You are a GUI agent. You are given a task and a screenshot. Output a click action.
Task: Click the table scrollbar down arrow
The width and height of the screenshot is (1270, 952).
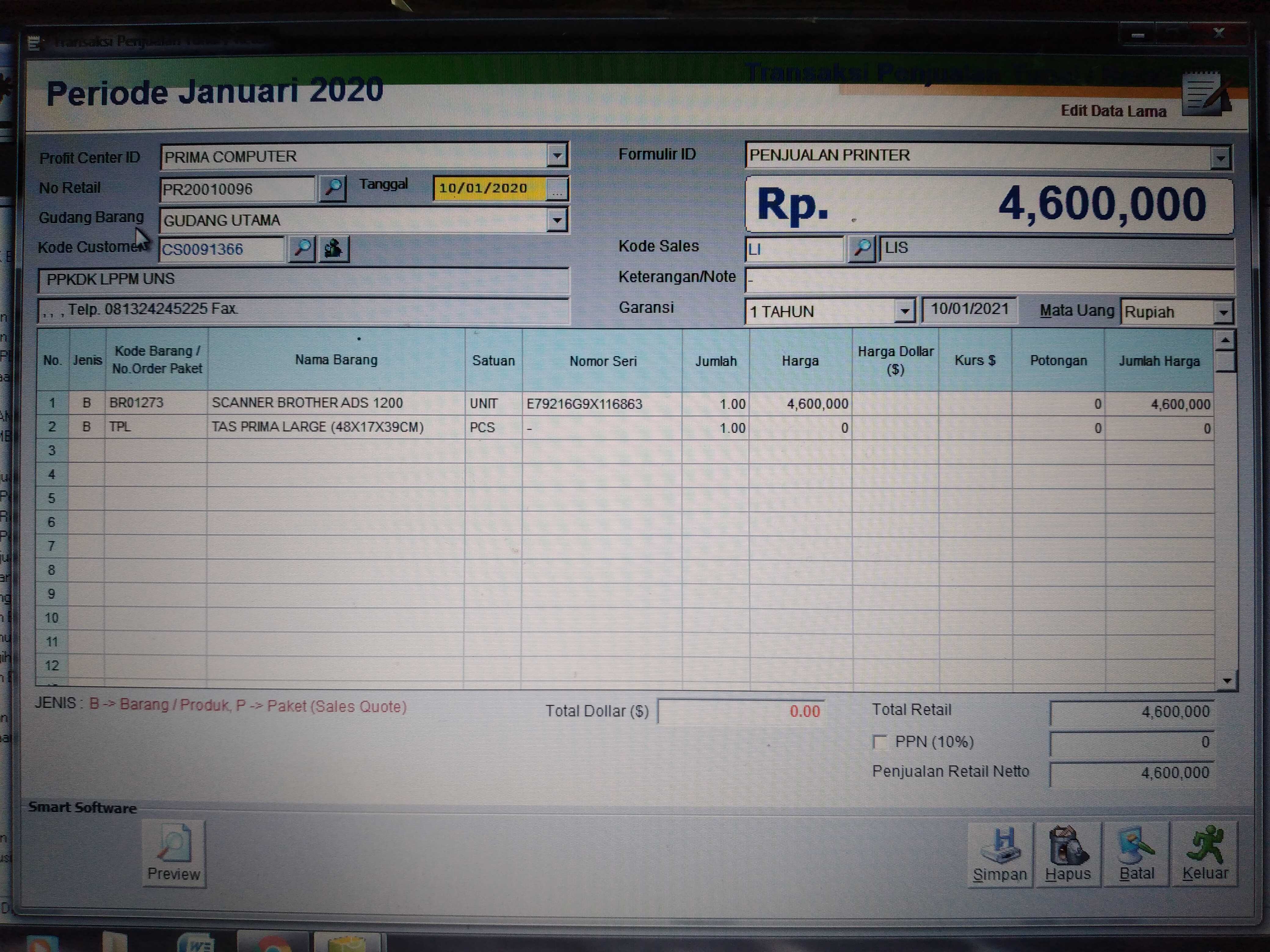click(x=1226, y=680)
